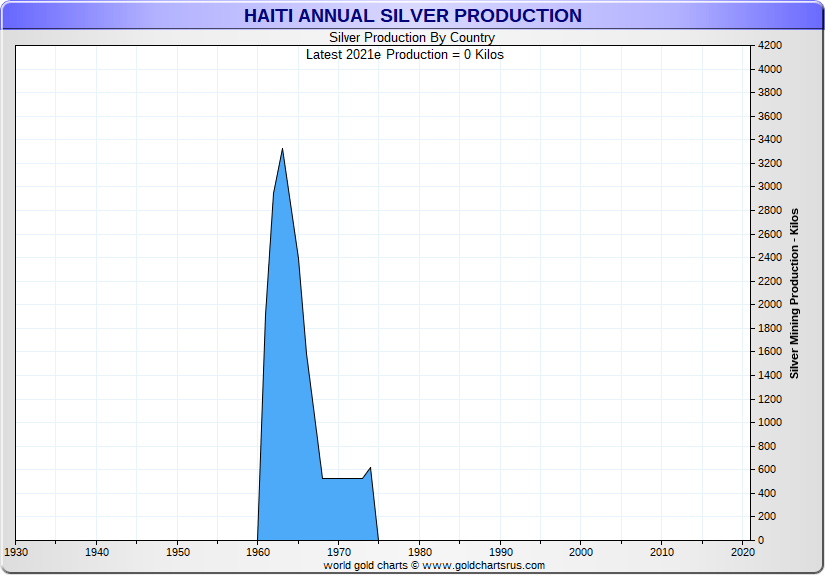The height and width of the screenshot is (575, 825).
Task: Click the 1950 label on the x-axis
Action: pos(177,551)
